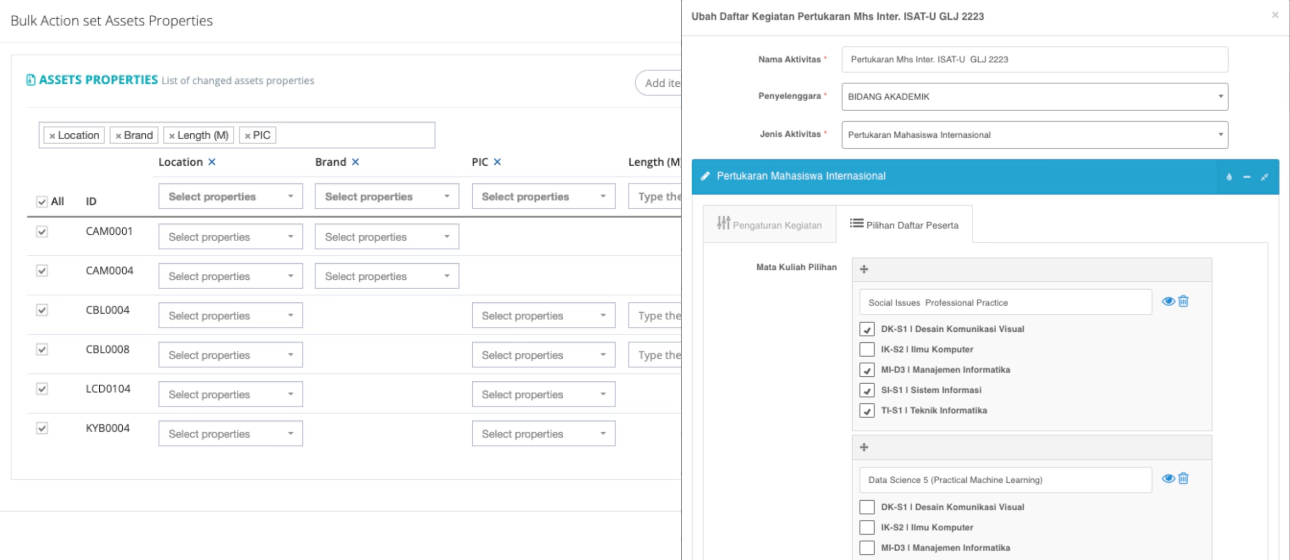This screenshot has height=560, width=1290.
Task: Click the color drop icon in blue header
Action: [1229, 177]
